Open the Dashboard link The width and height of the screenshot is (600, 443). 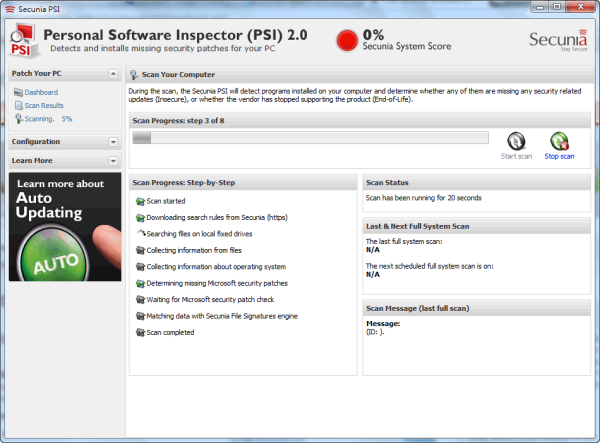point(41,92)
